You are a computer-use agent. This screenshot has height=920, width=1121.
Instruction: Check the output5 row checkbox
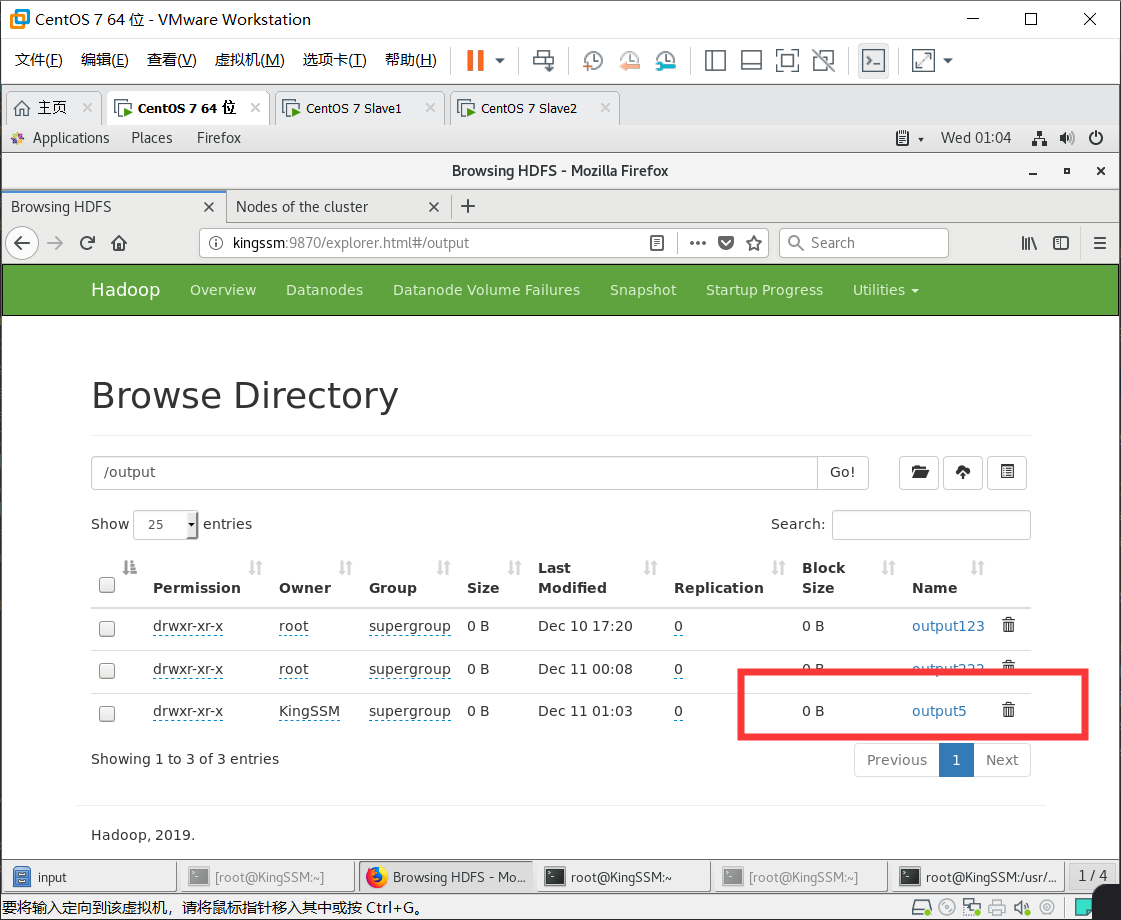coord(107,713)
